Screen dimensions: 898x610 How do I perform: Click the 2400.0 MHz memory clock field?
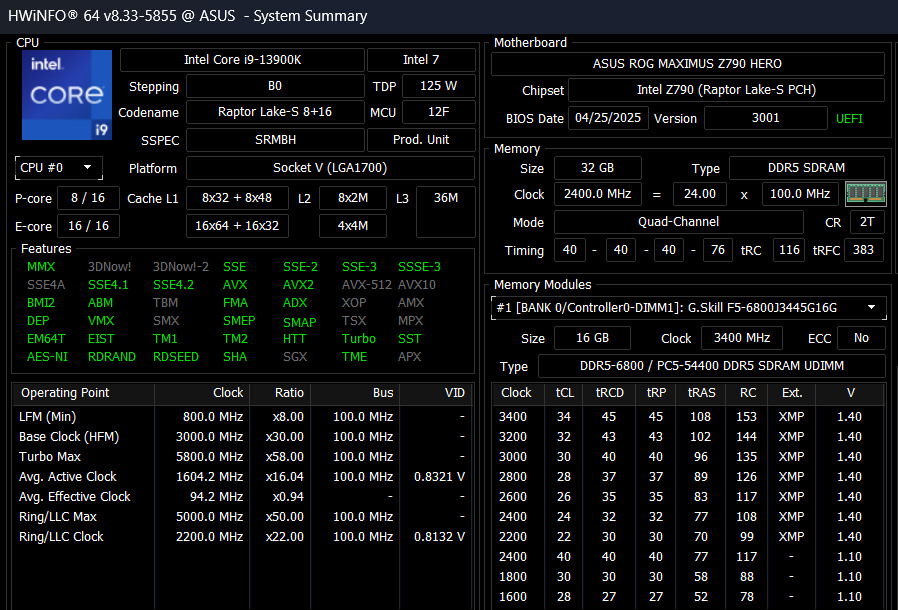coord(597,194)
